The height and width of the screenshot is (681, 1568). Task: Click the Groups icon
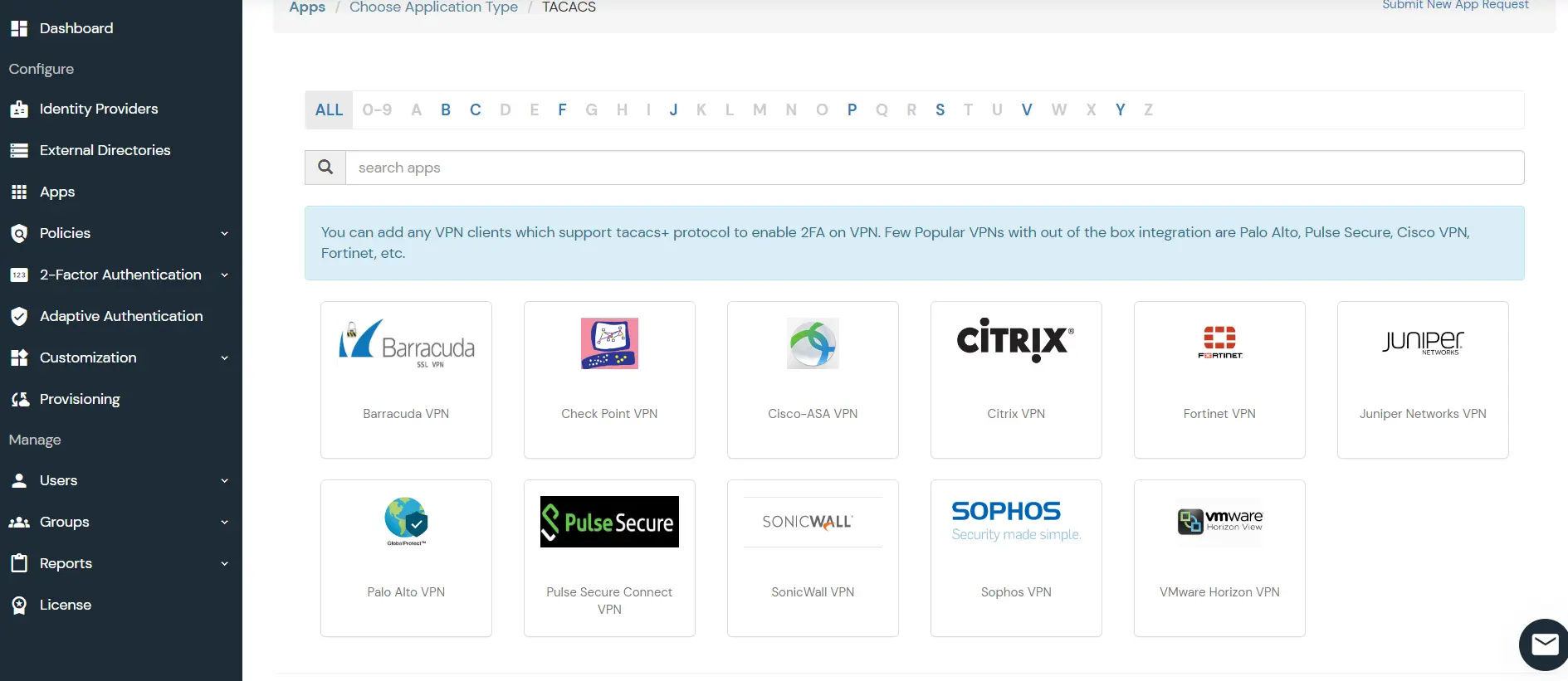pyautogui.click(x=19, y=522)
